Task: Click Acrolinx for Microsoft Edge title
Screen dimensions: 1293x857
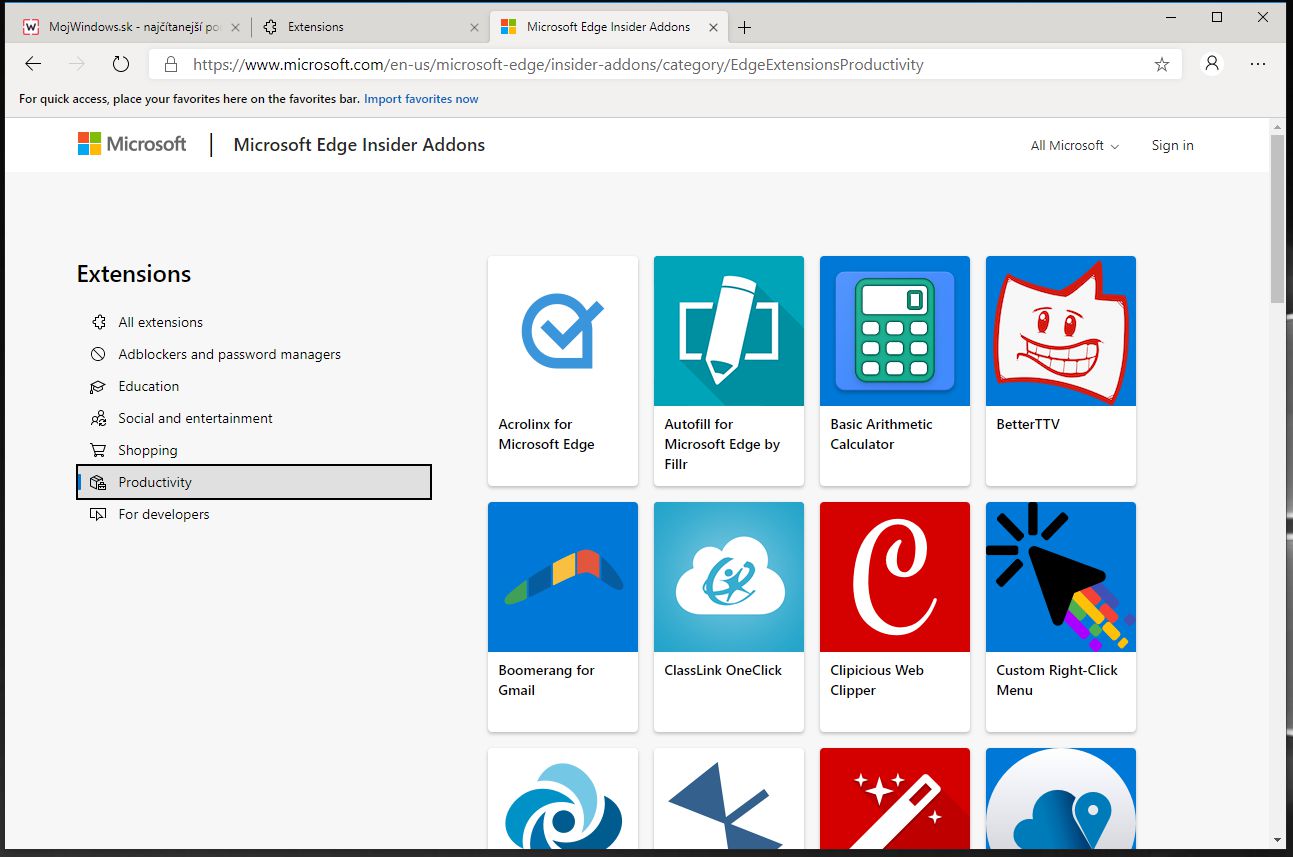Action: point(547,434)
